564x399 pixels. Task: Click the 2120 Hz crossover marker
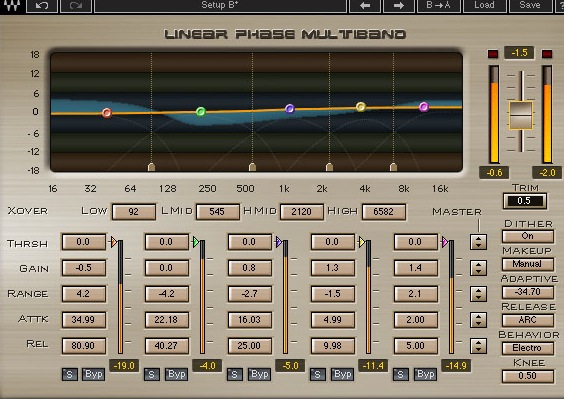(x=329, y=167)
